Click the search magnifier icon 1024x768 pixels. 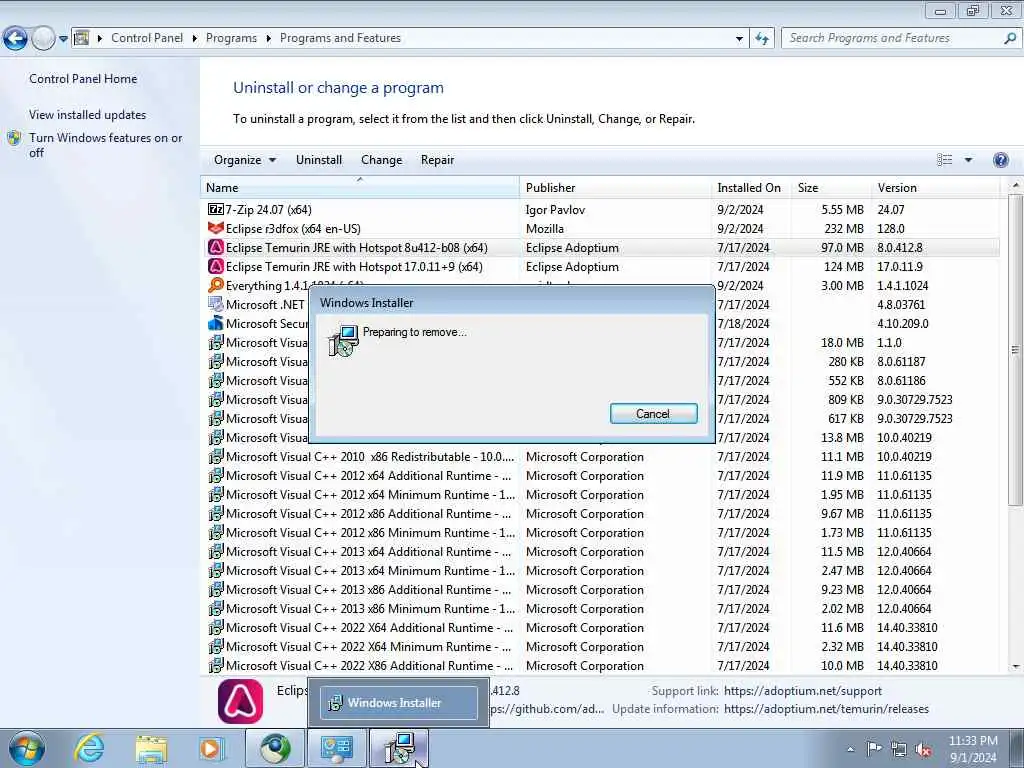pyautogui.click(x=1010, y=38)
